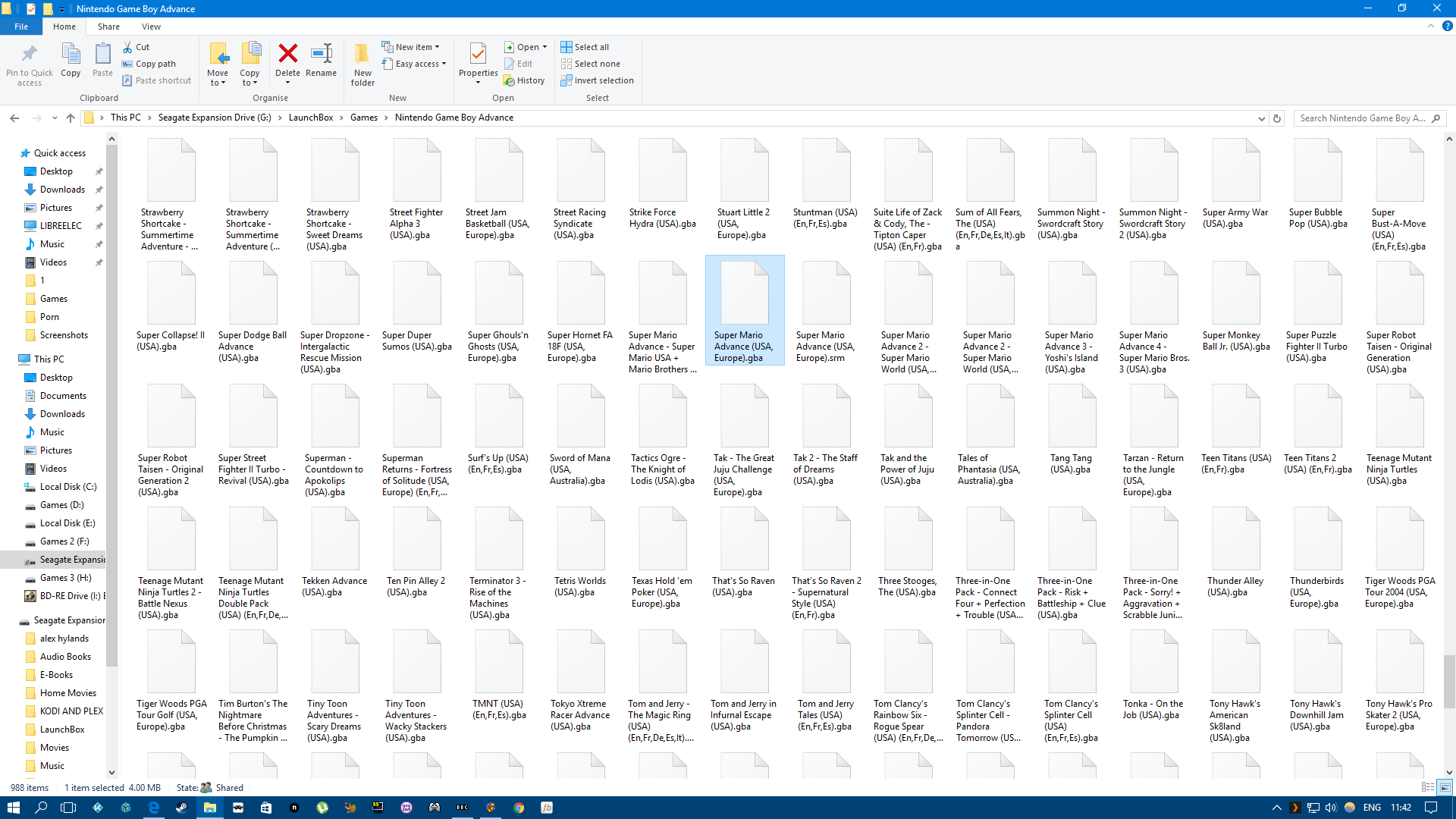Click the file list vertical scrollbar
The height and width of the screenshot is (819, 1456).
(x=1449, y=682)
